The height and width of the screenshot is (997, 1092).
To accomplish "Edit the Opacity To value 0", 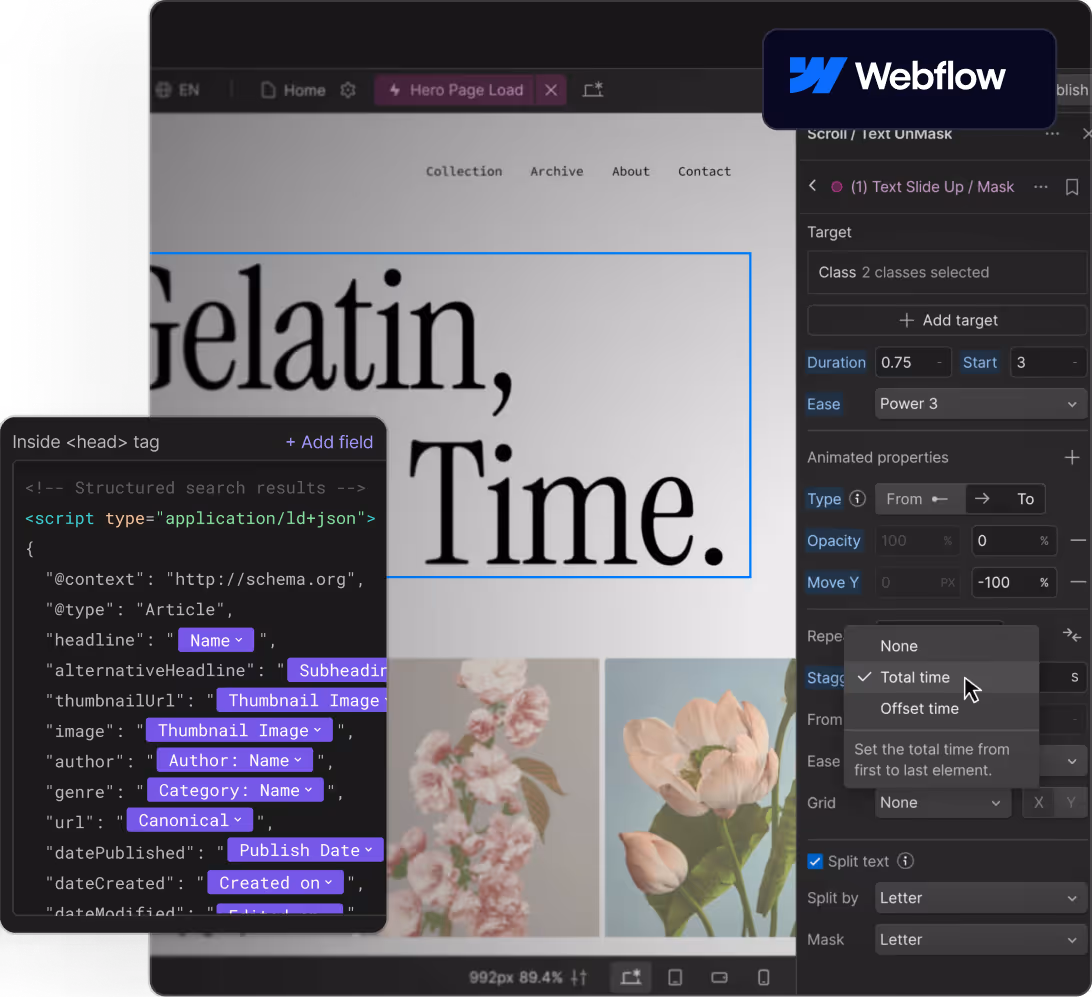I will pos(1014,541).
